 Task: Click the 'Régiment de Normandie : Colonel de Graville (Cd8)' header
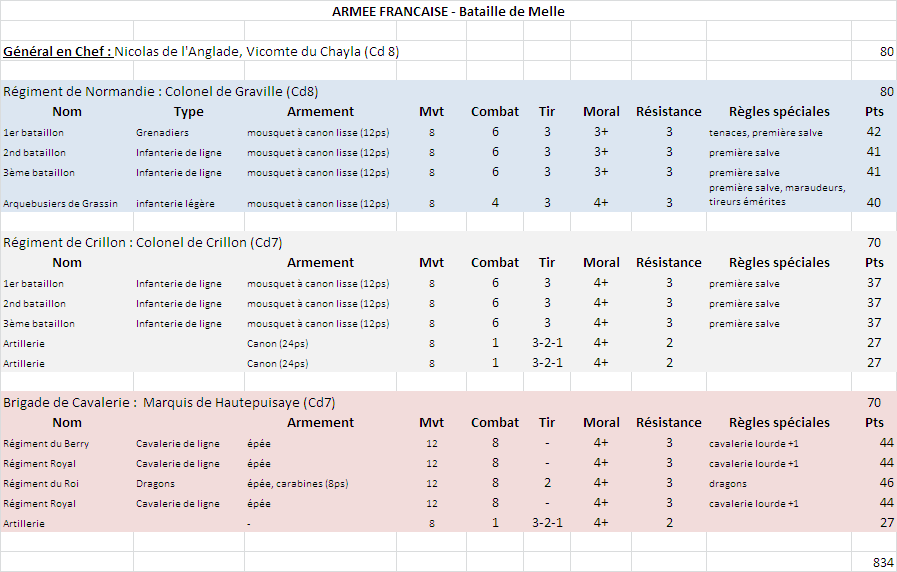pyautogui.click(x=161, y=92)
